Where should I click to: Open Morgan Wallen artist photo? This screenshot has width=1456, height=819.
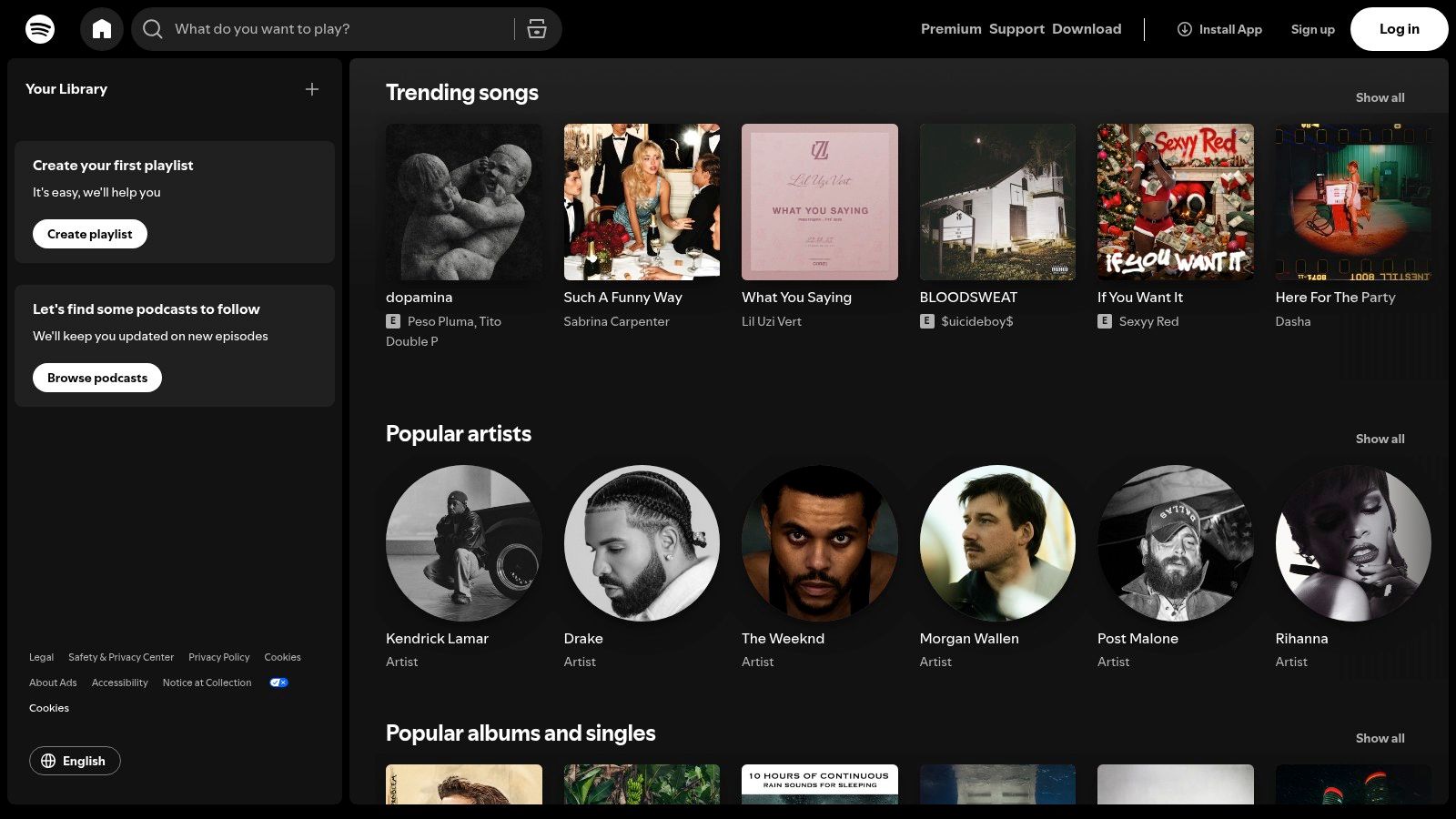tap(997, 543)
